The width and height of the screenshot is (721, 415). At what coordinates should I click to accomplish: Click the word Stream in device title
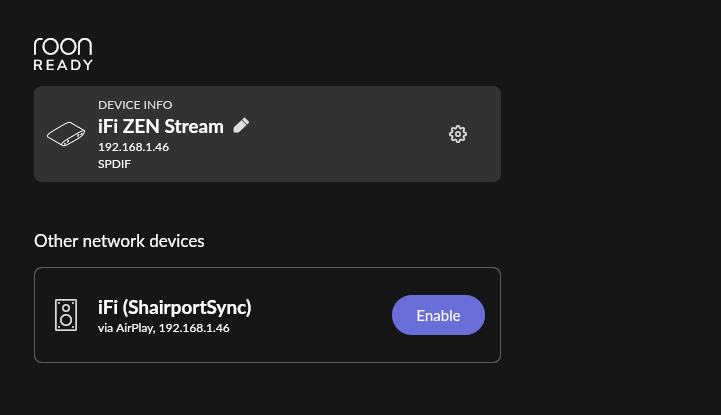click(194, 126)
